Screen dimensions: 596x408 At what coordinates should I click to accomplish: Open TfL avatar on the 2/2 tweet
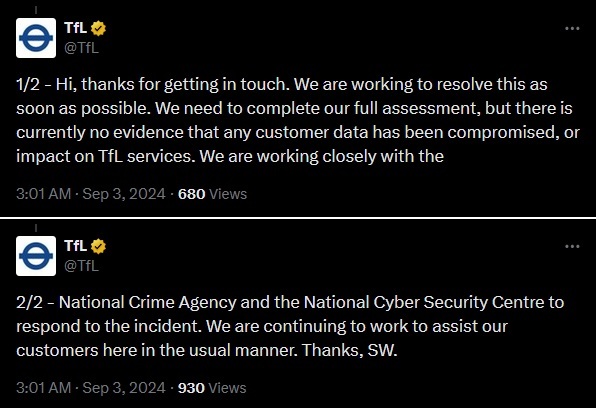[36, 256]
